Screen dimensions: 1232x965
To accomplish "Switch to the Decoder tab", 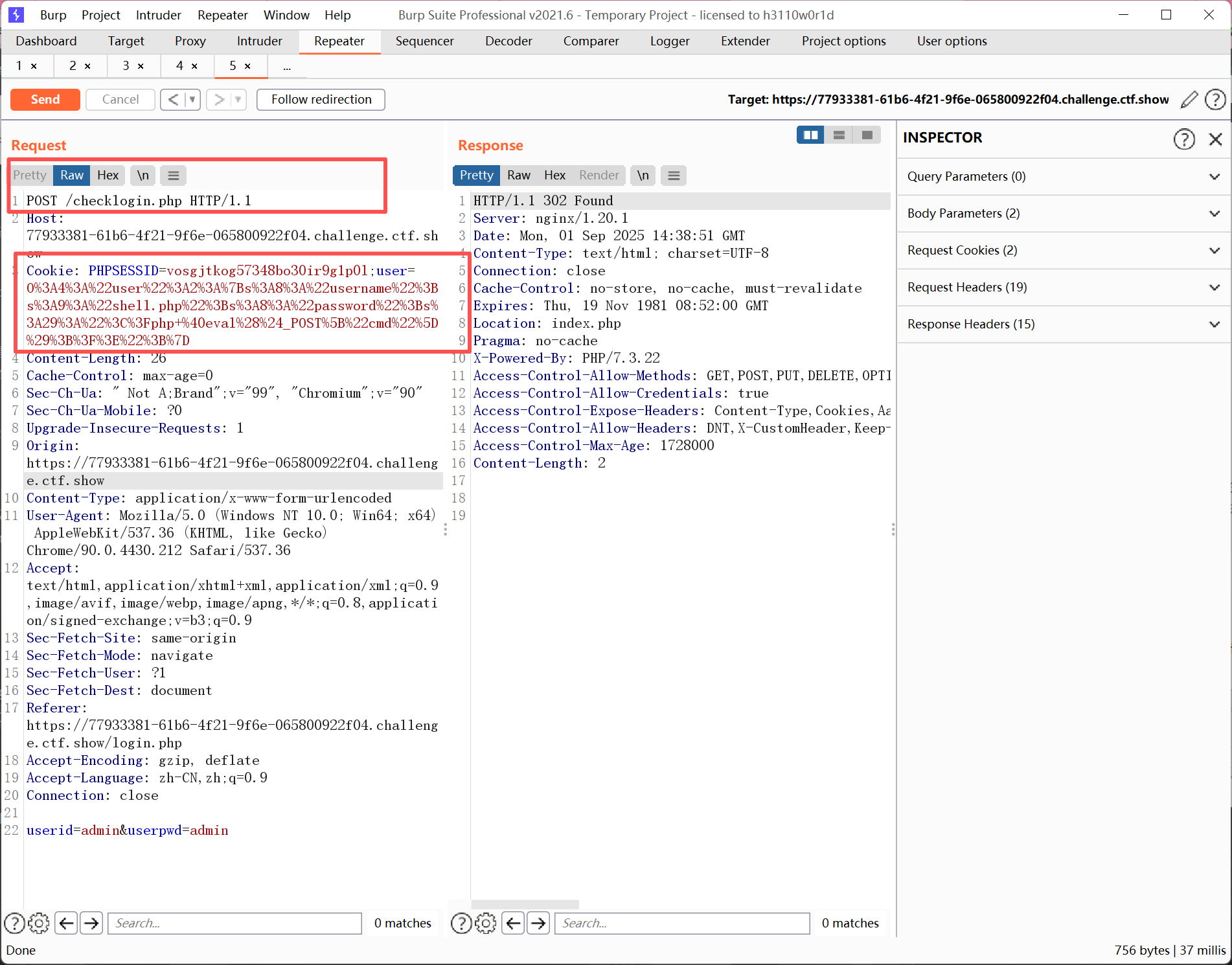I will pyautogui.click(x=508, y=41).
